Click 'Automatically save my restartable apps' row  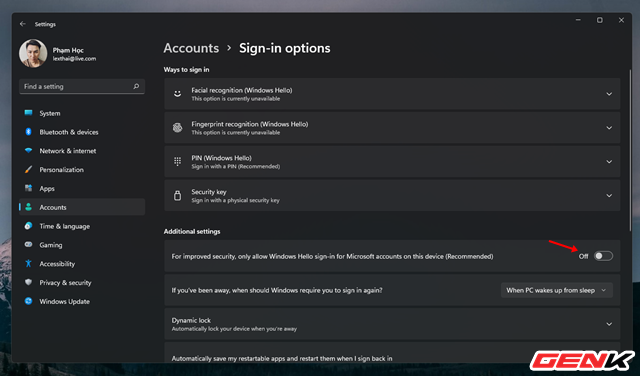point(392,353)
